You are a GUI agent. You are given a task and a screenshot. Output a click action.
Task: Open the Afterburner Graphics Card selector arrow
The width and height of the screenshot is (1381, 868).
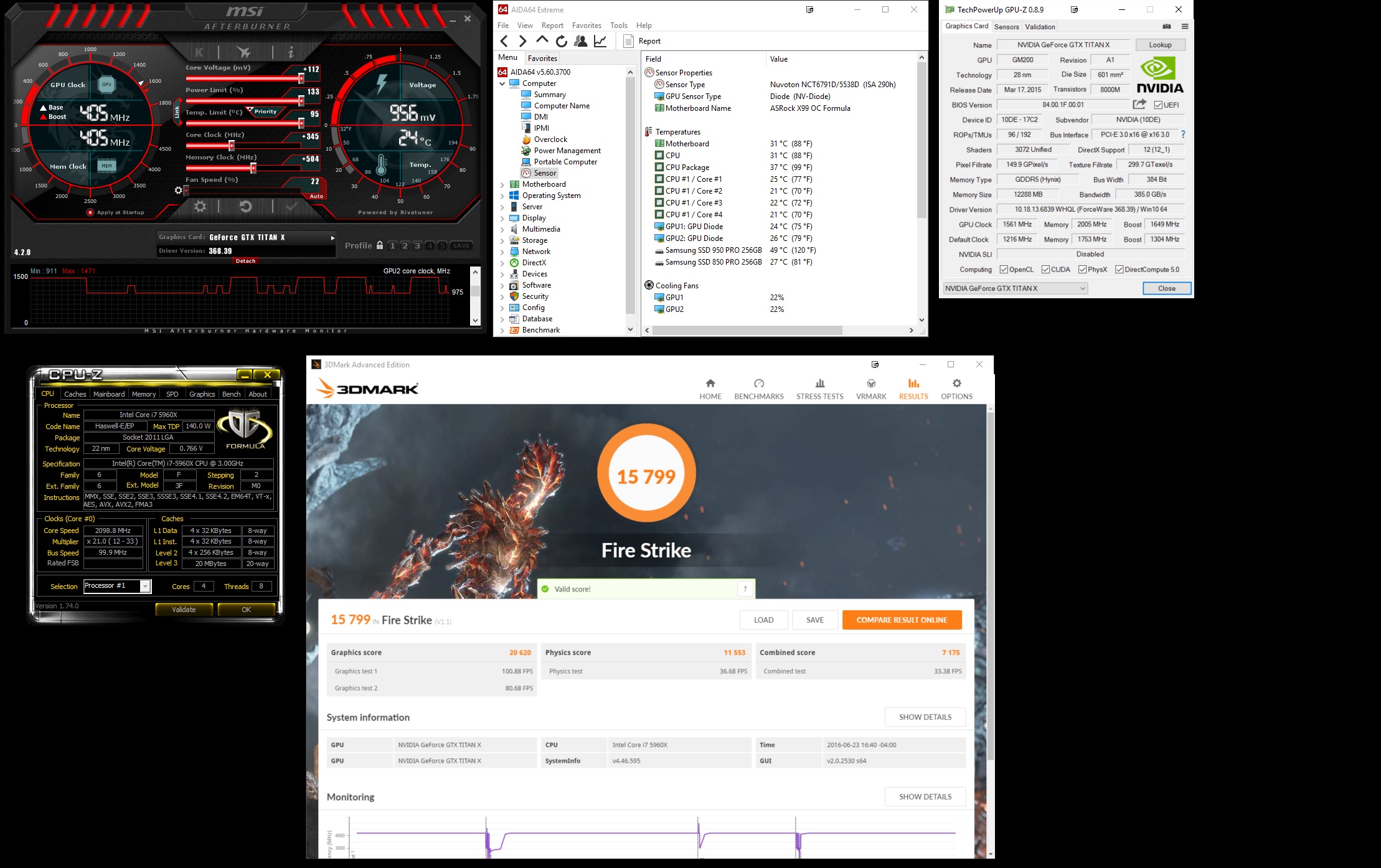[332, 238]
